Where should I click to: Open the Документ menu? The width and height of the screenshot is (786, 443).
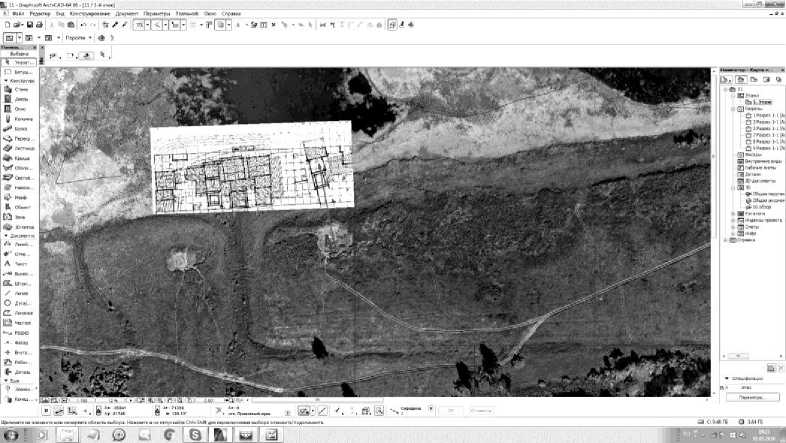[126, 14]
